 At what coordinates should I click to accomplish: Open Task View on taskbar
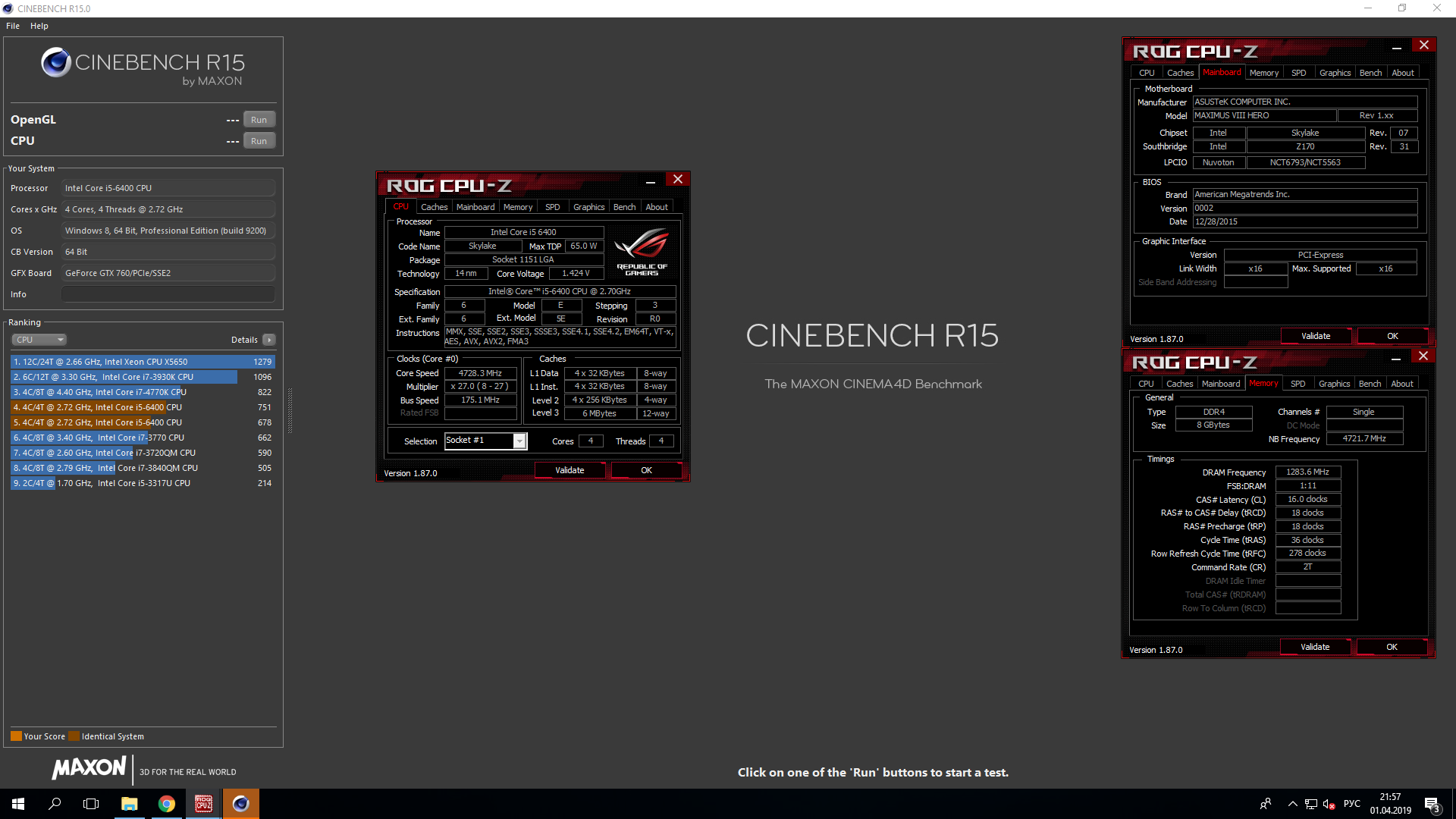tap(91, 804)
